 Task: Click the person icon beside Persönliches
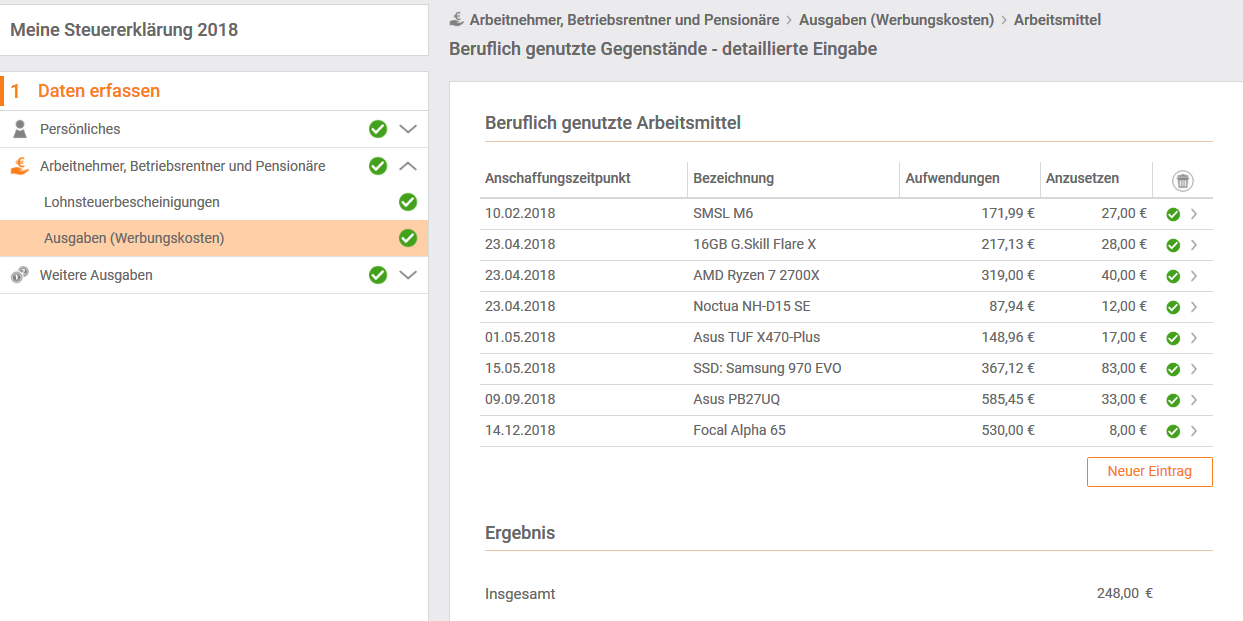[20, 129]
